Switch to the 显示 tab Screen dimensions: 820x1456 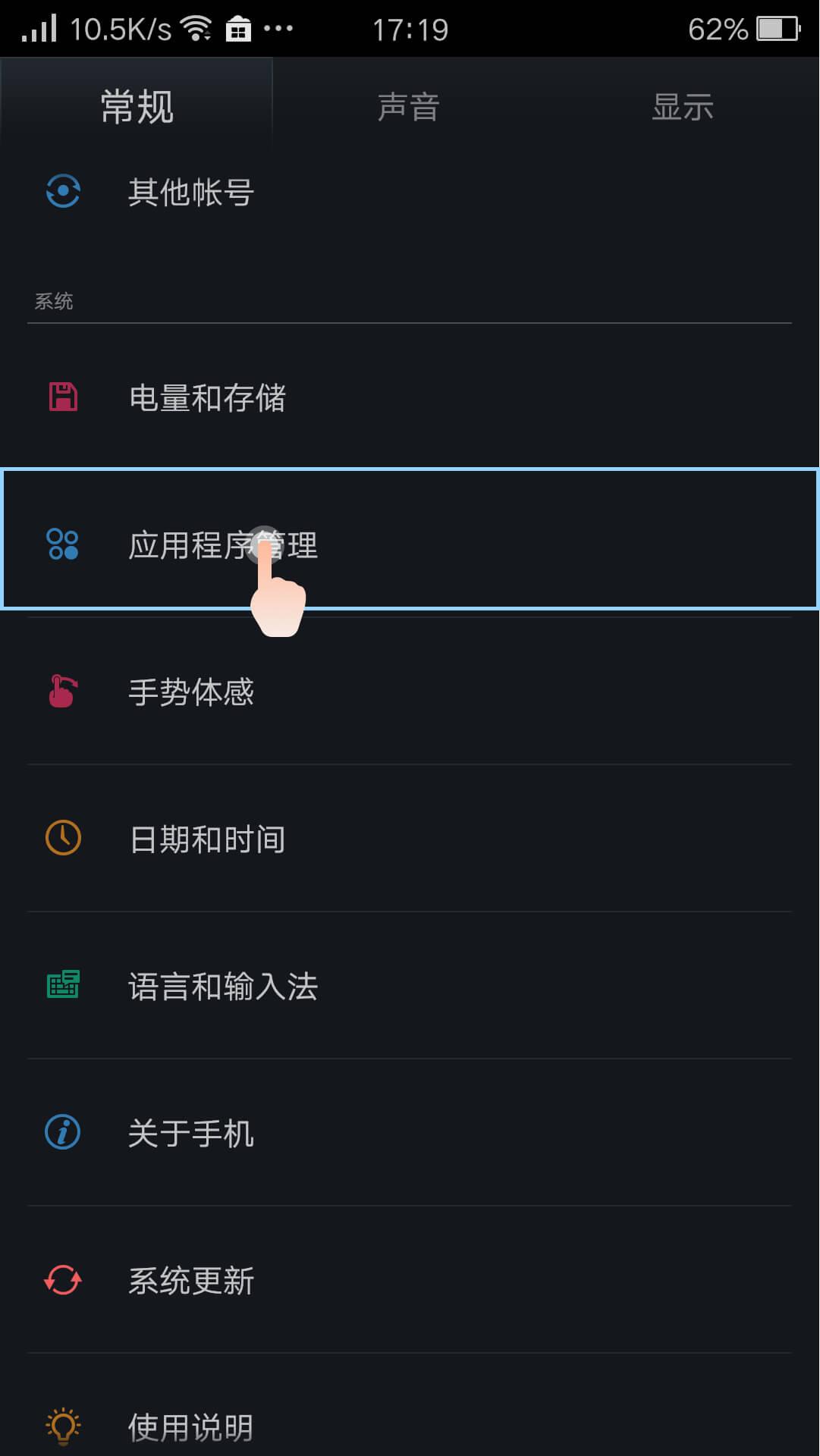pyautogui.click(x=683, y=107)
